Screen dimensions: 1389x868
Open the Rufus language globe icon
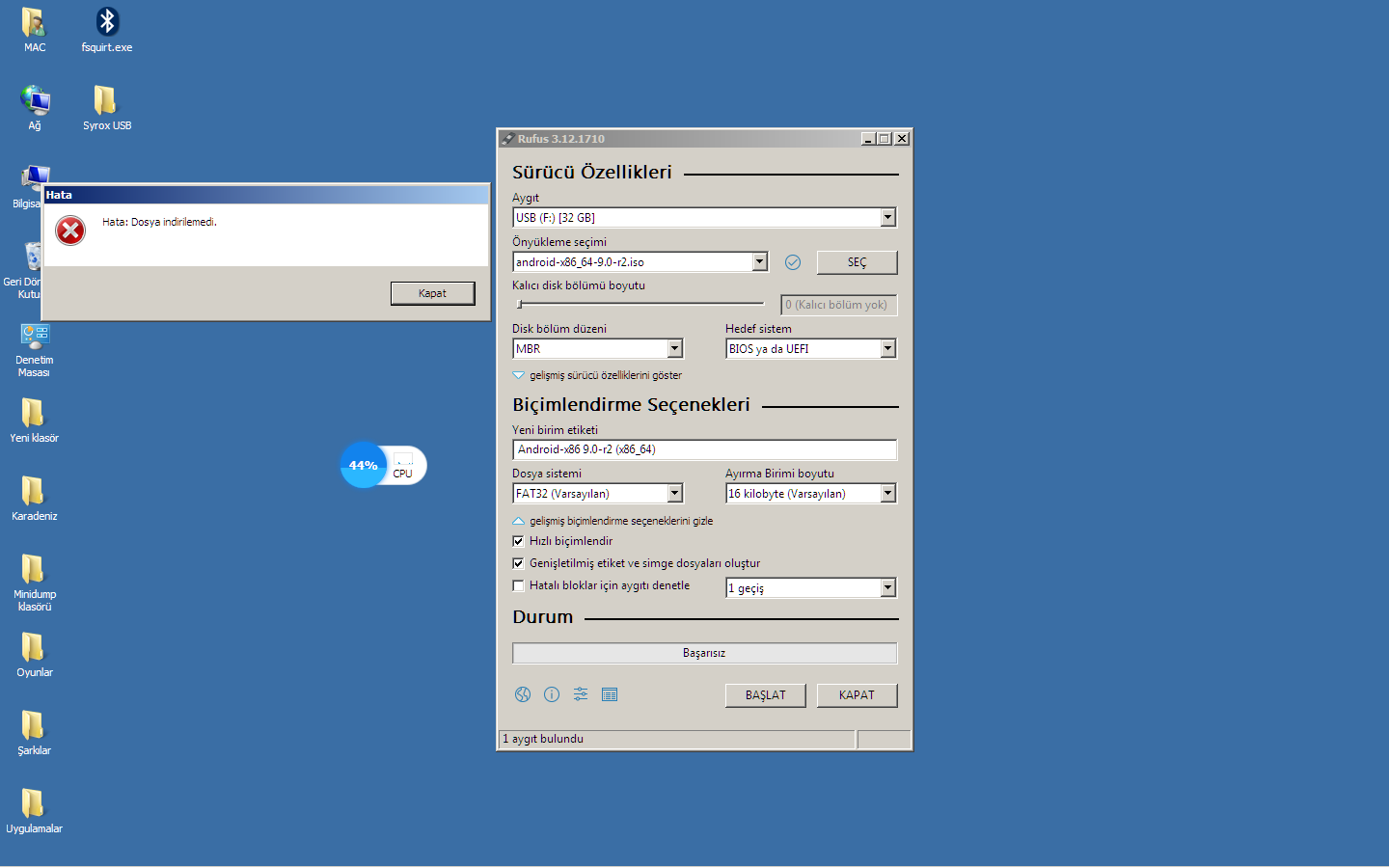[x=523, y=694]
